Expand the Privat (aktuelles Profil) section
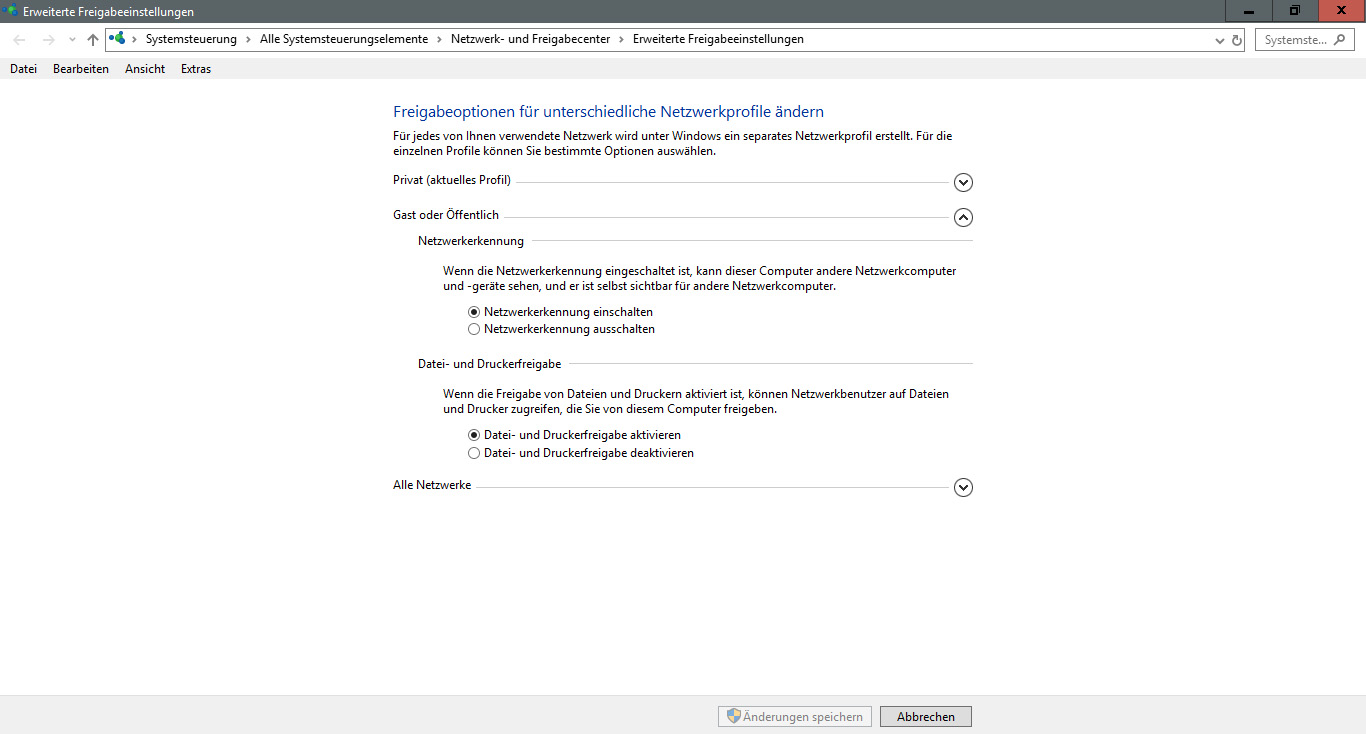Viewport: 1366px width, 734px height. click(963, 183)
